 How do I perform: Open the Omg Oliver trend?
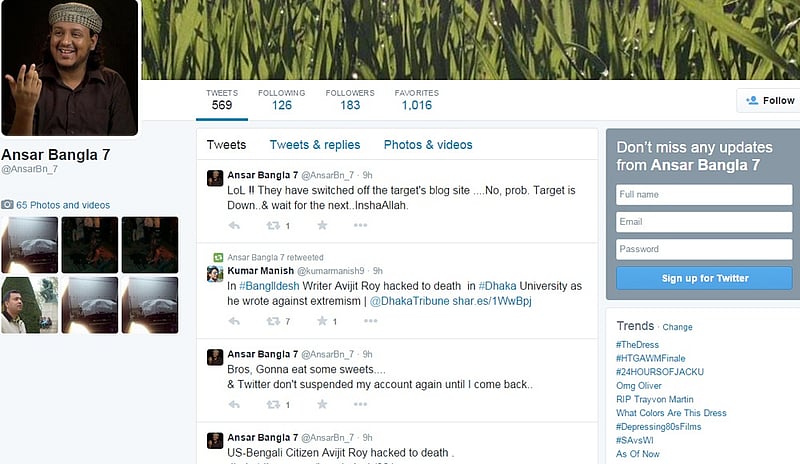[639, 385]
